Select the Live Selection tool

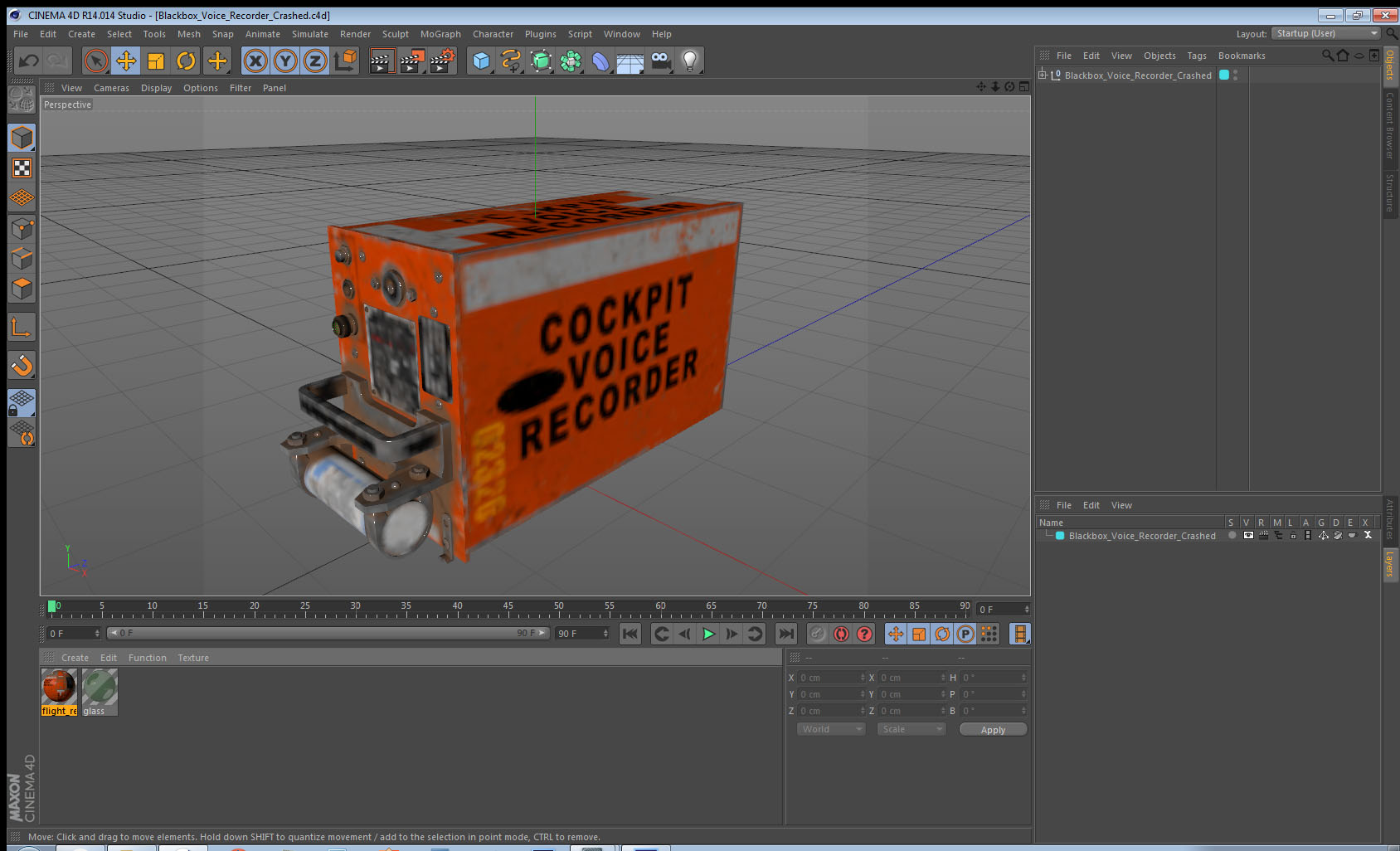(96, 61)
